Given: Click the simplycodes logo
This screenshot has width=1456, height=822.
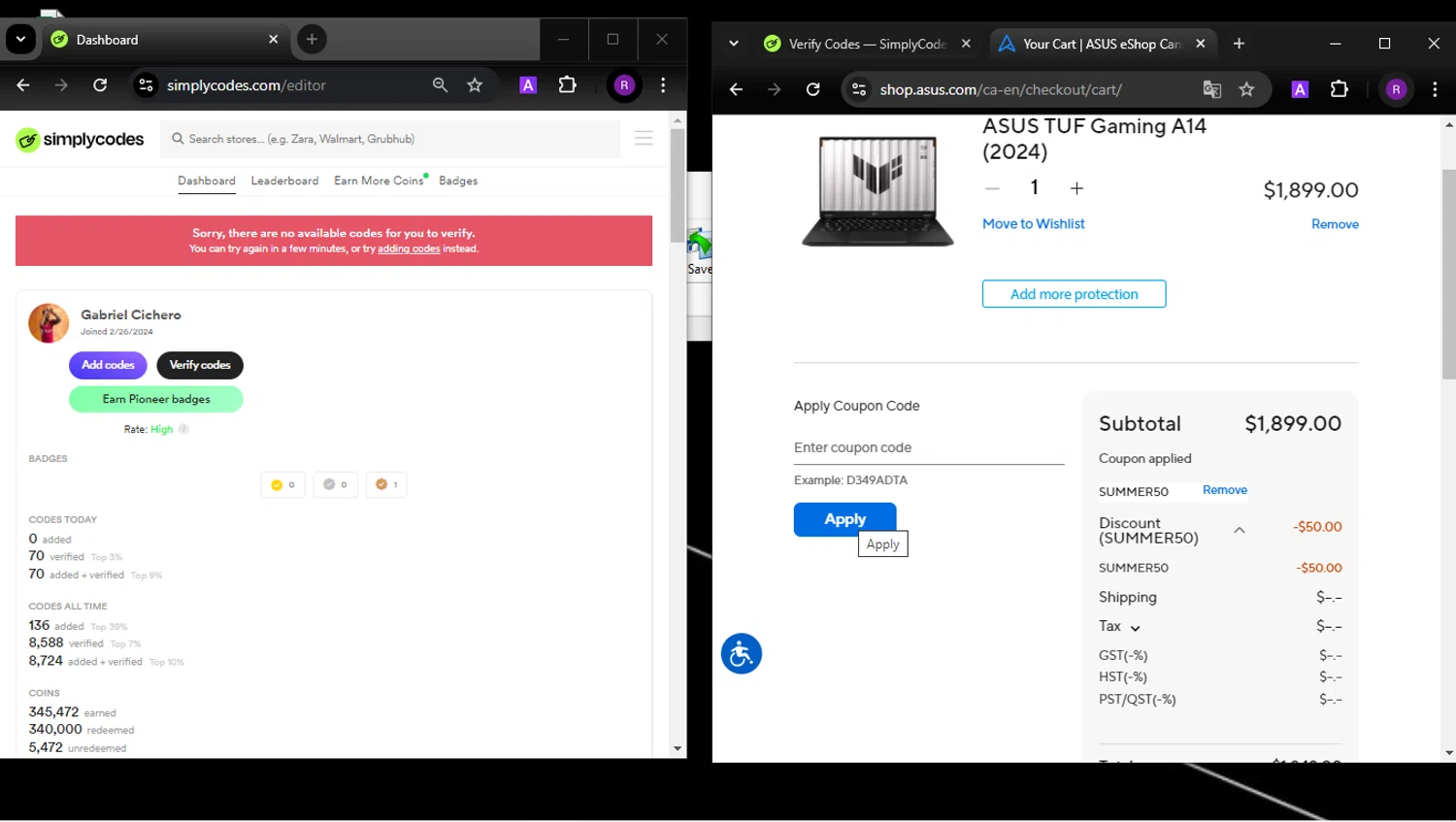Looking at the screenshot, I should [80, 140].
